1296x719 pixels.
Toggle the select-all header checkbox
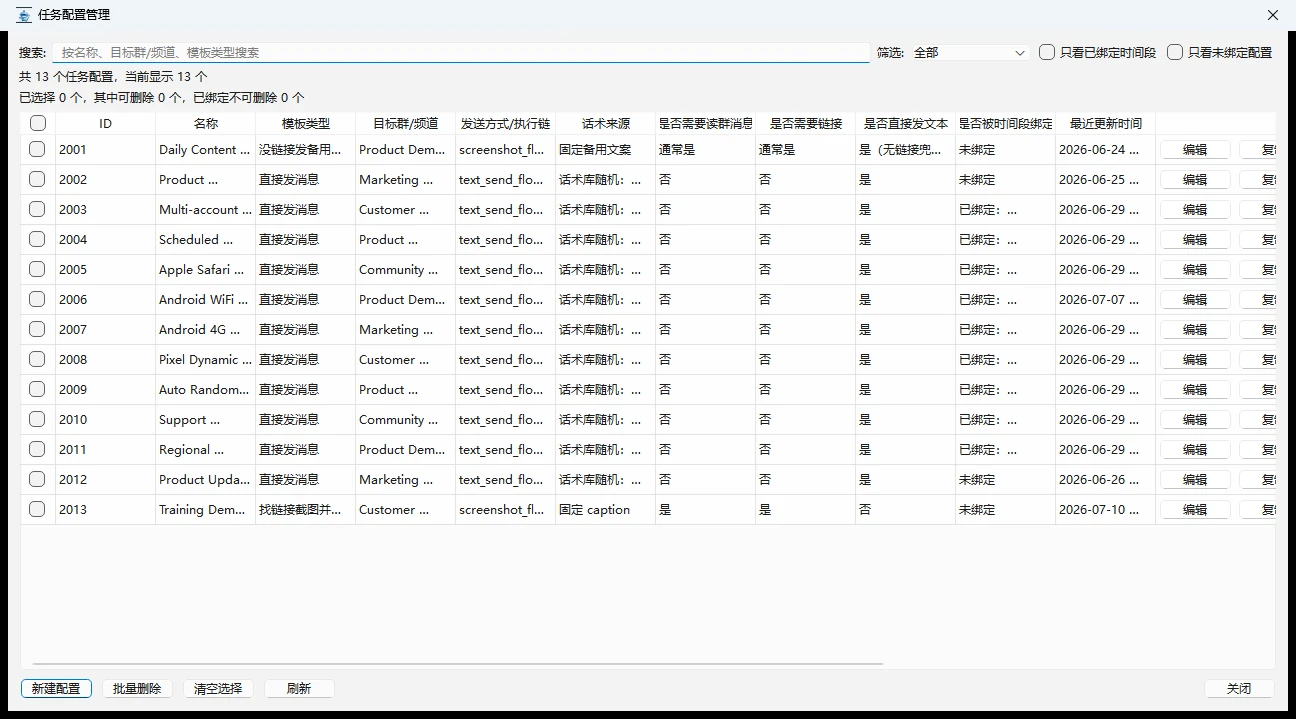(38, 123)
